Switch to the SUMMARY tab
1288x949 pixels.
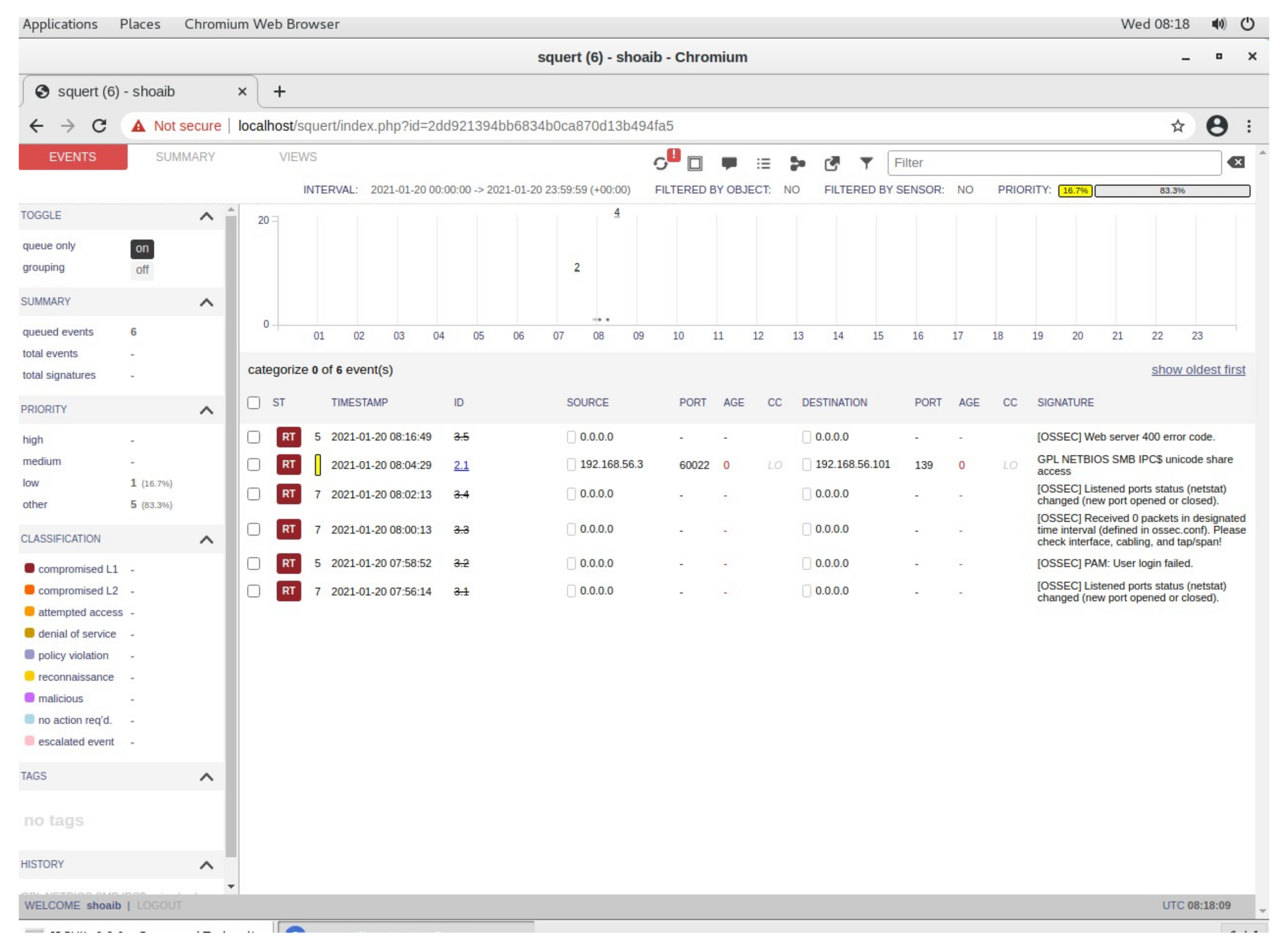[185, 157]
